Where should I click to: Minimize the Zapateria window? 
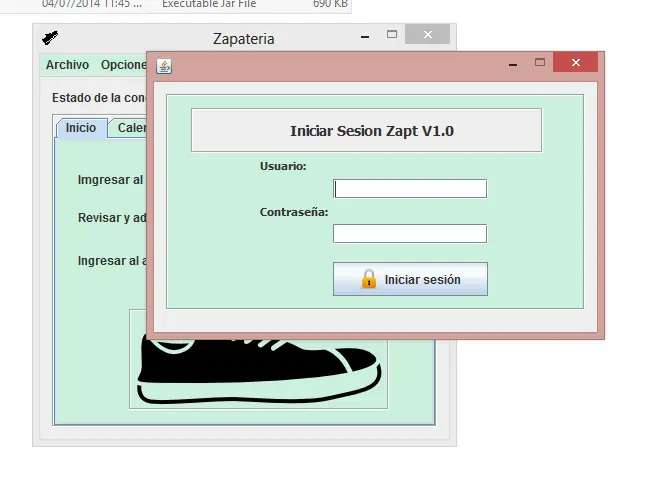click(x=365, y=36)
